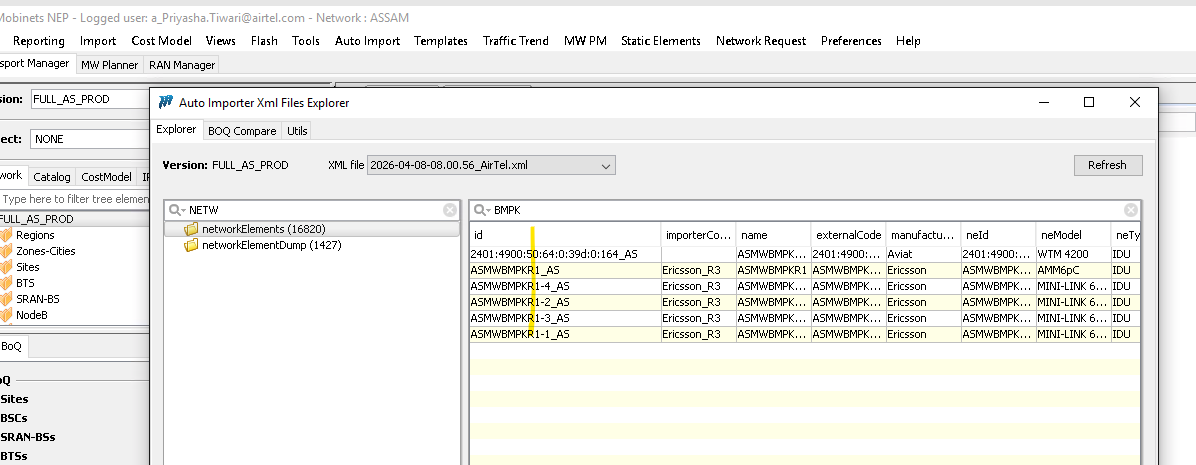
Task: Select row ASMWBMPKR1-4_AS in table
Action: pyautogui.click(x=520, y=286)
